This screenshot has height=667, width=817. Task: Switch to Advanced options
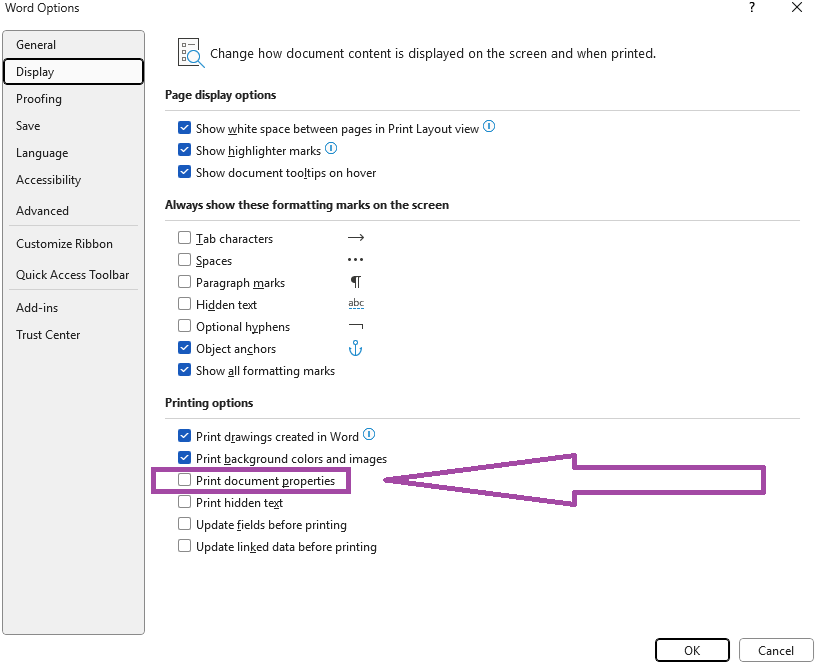[73, 211]
